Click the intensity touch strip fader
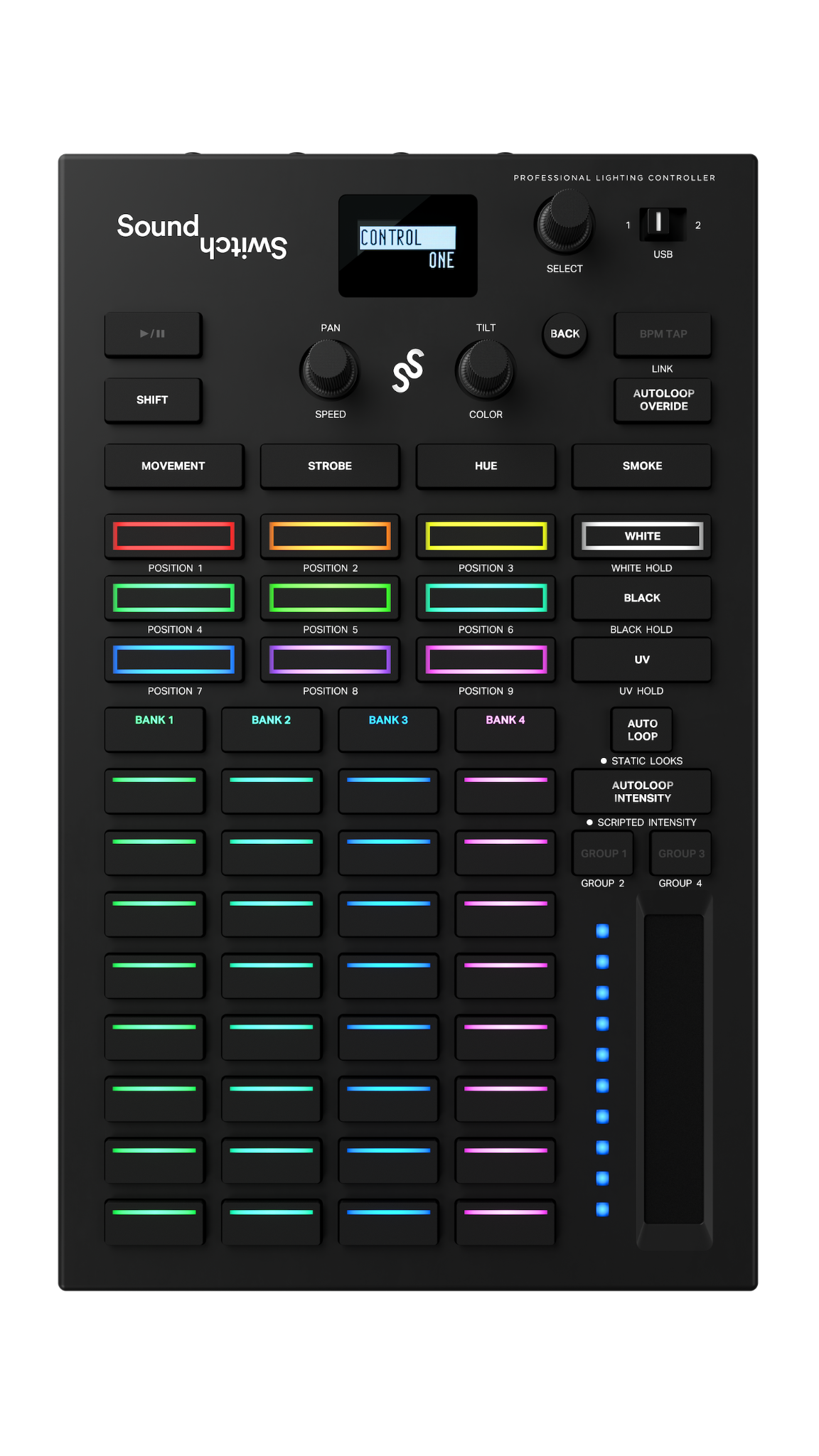This screenshot has height=1456, width=819. tap(674, 1069)
